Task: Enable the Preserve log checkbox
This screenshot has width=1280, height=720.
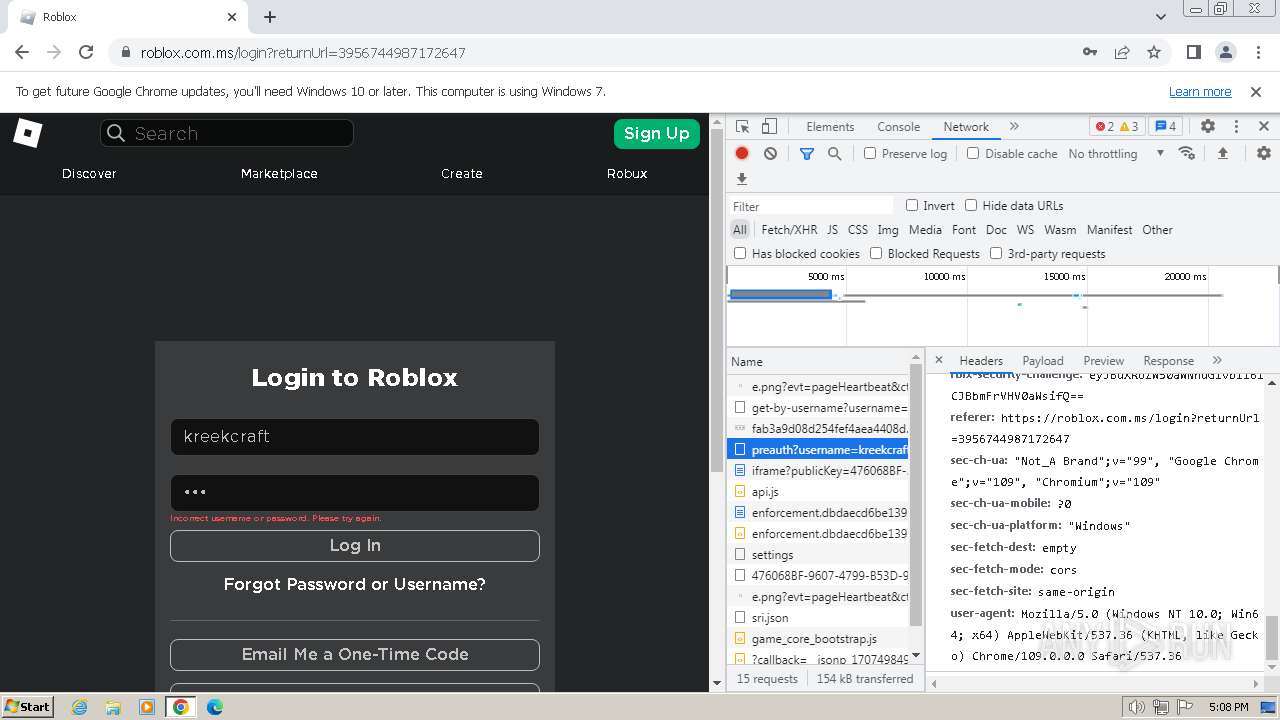Action: (870, 153)
